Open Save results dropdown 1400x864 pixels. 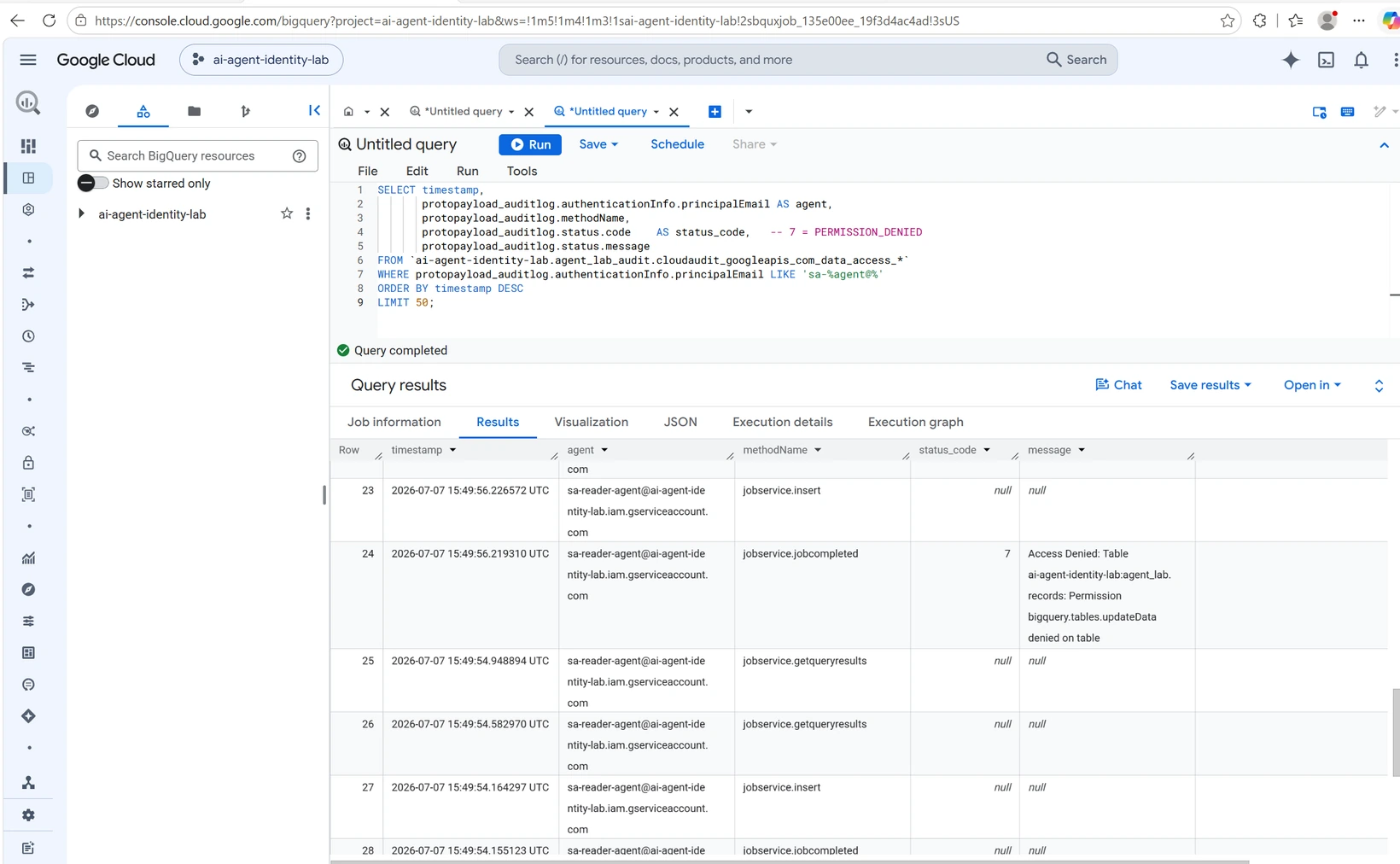pyautogui.click(x=1210, y=385)
